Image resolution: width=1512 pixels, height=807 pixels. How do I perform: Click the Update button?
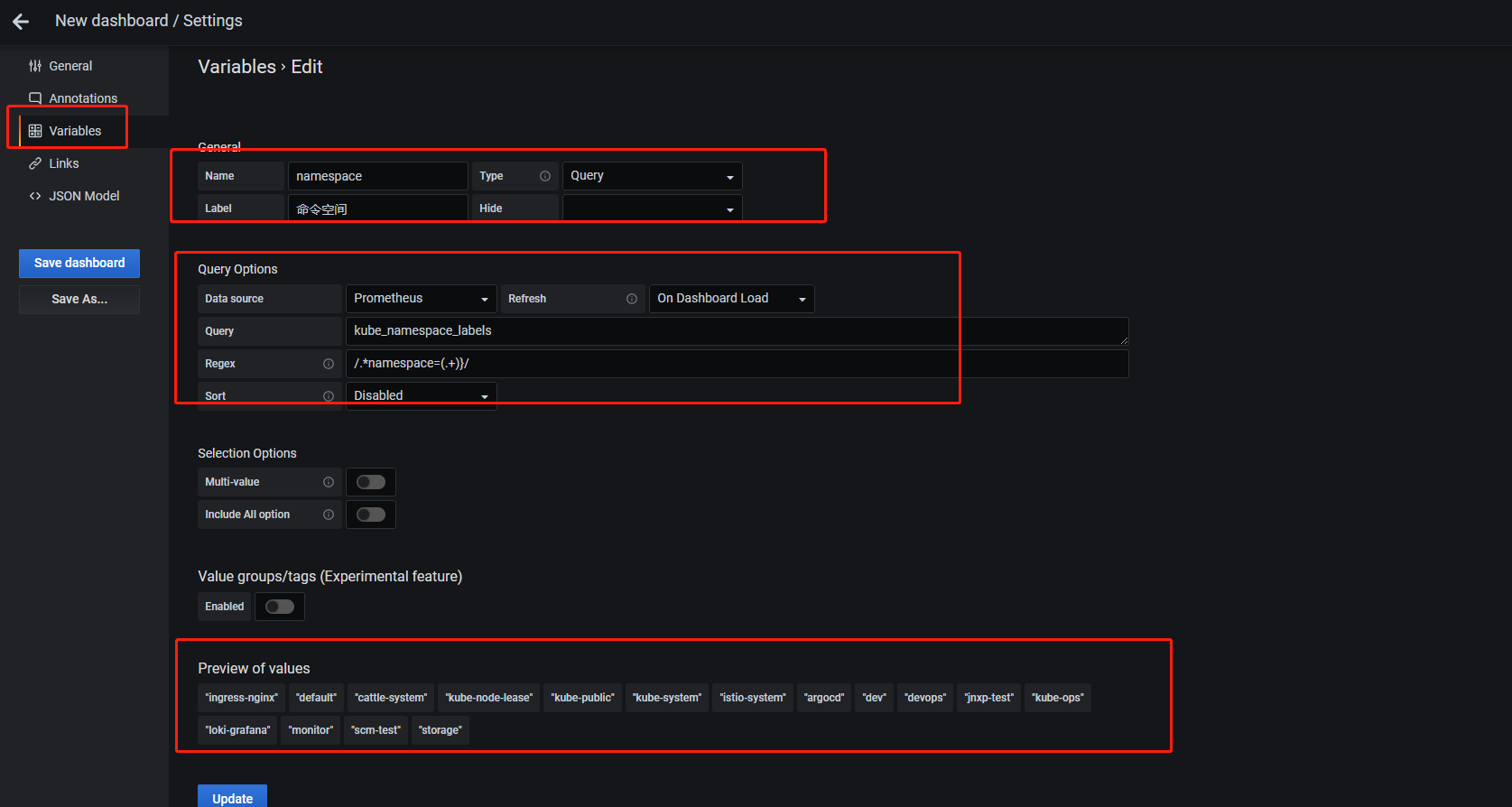(x=232, y=798)
